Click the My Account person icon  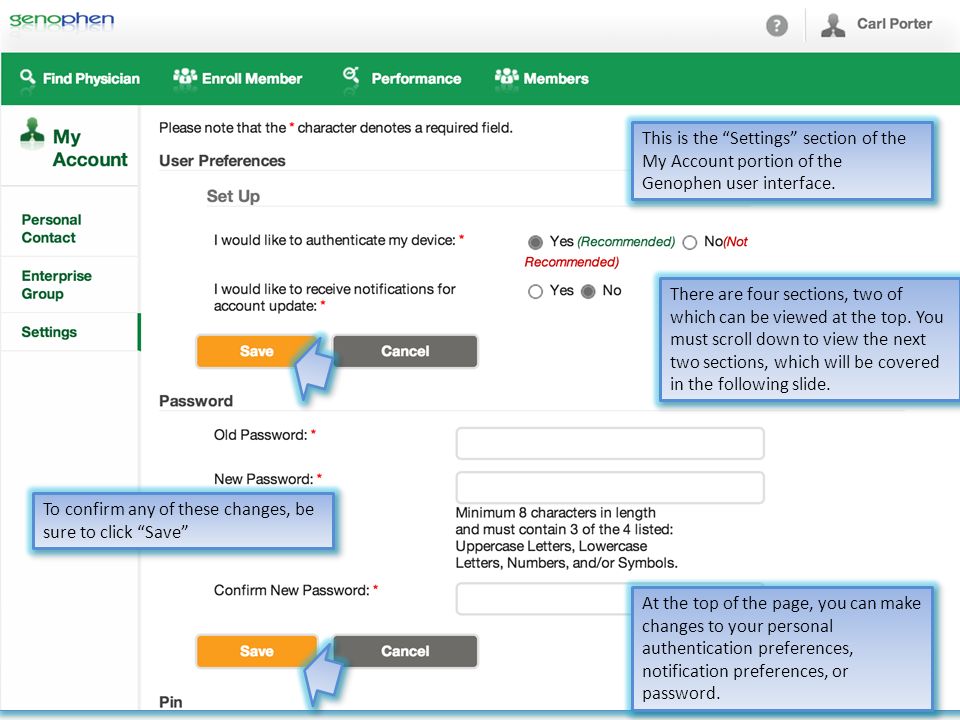click(x=32, y=130)
